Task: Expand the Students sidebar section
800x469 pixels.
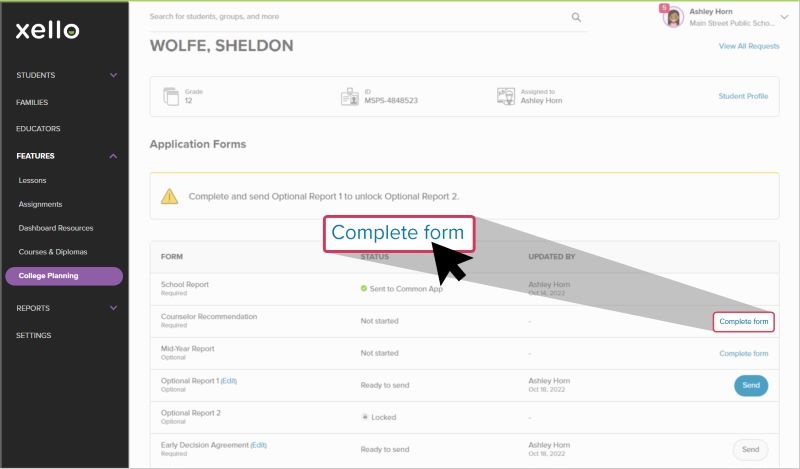Action: pos(113,75)
